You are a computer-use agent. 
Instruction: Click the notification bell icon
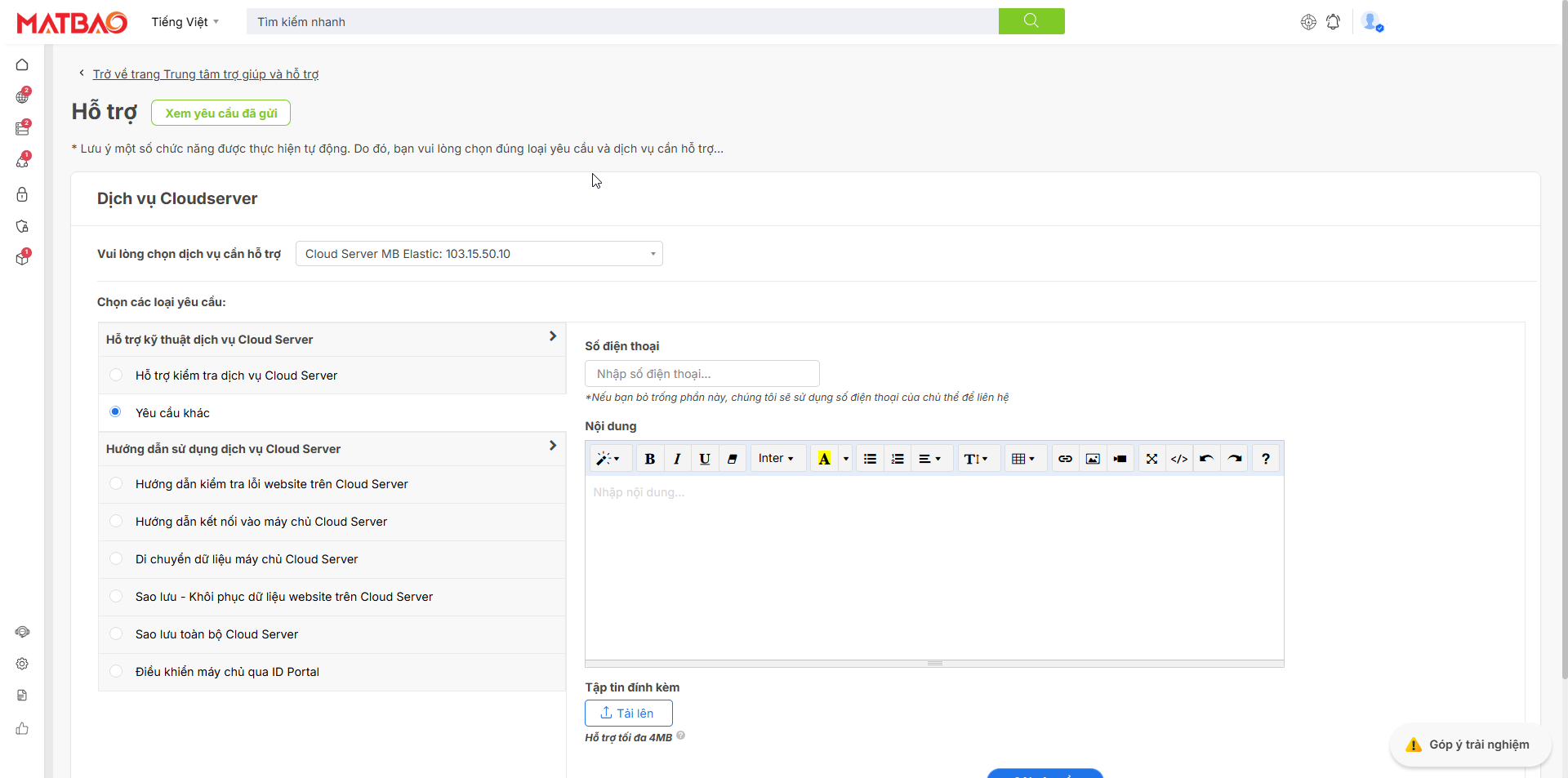pos(1333,22)
